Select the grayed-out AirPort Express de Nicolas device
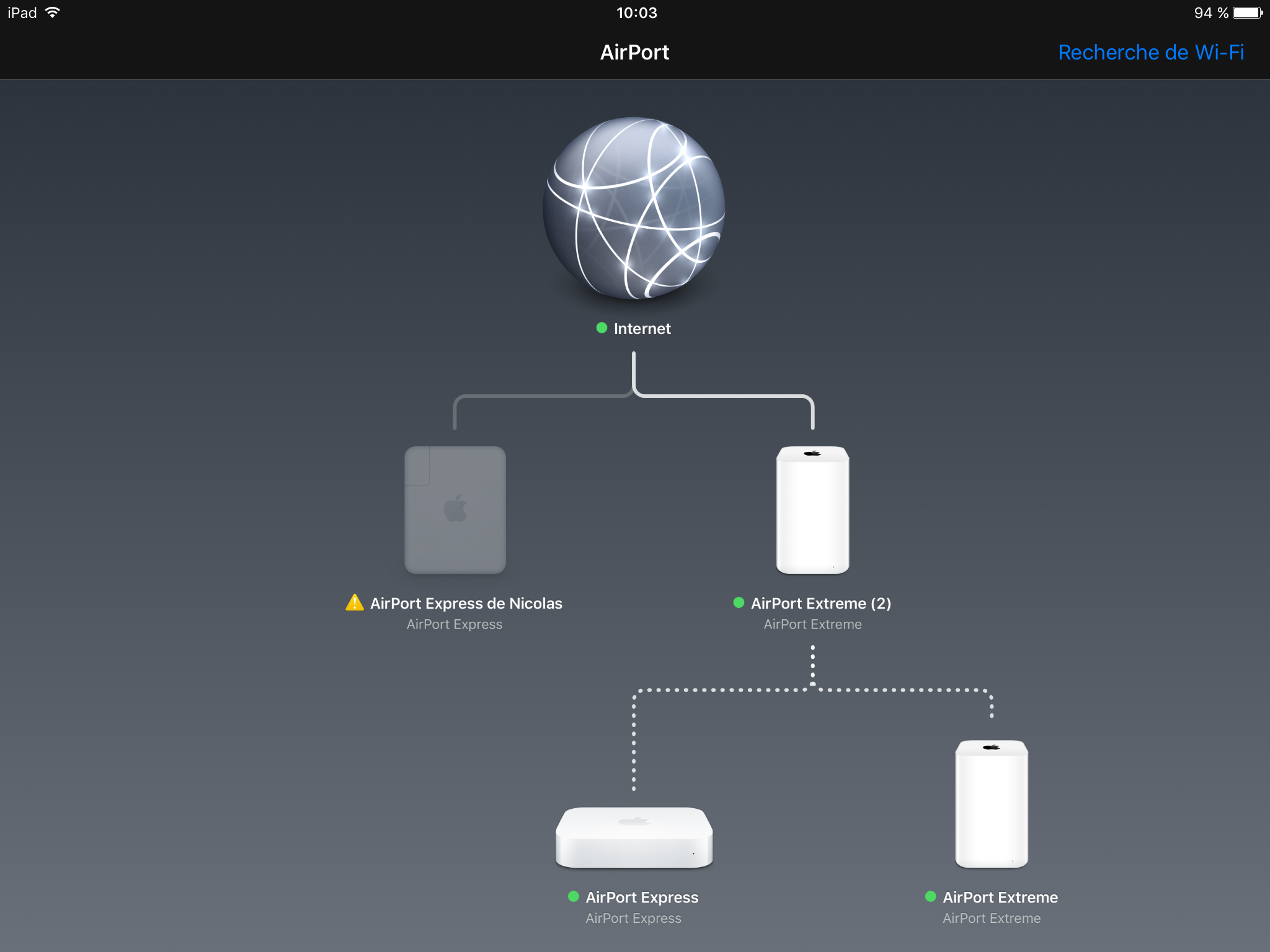Screen dimensions: 1270x952 click(x=455, y=509)
